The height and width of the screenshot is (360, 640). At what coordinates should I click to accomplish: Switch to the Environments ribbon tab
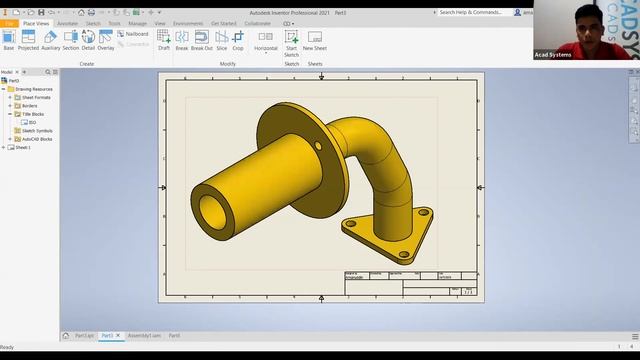click(188, 24)
